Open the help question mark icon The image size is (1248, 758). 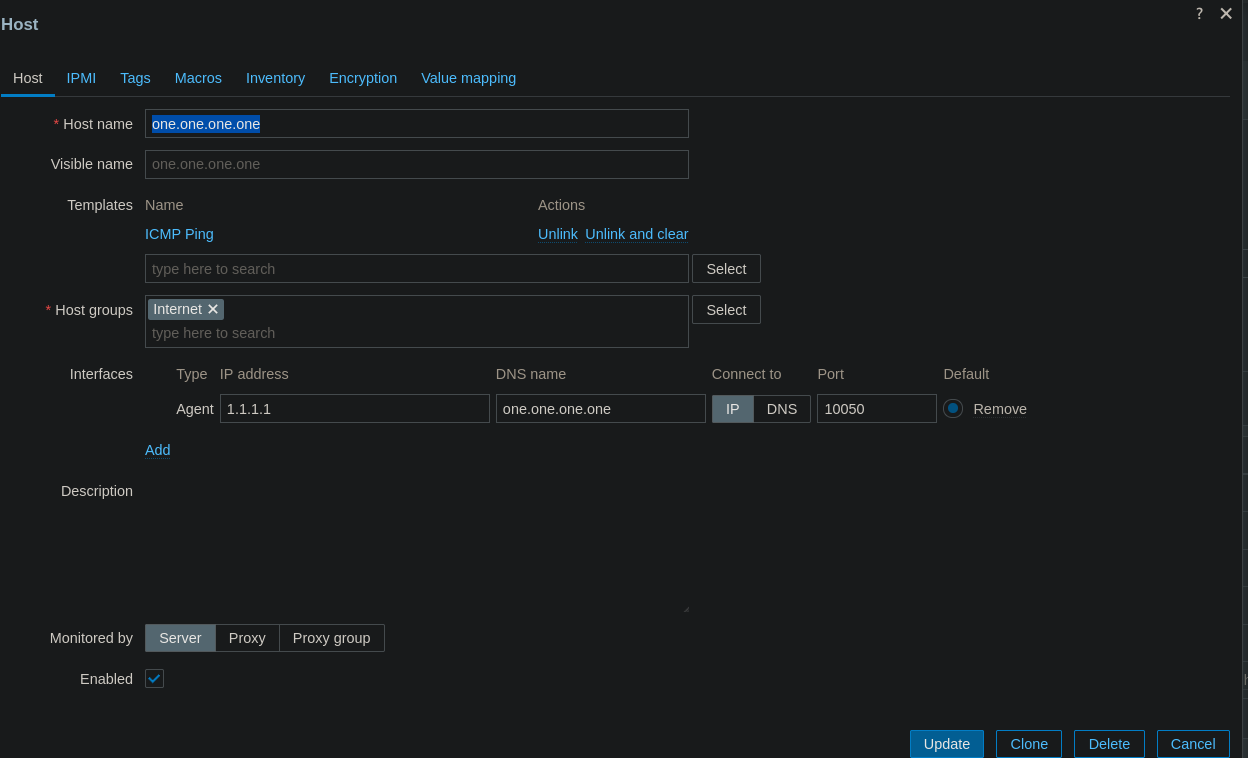[x=1199, y=14]
